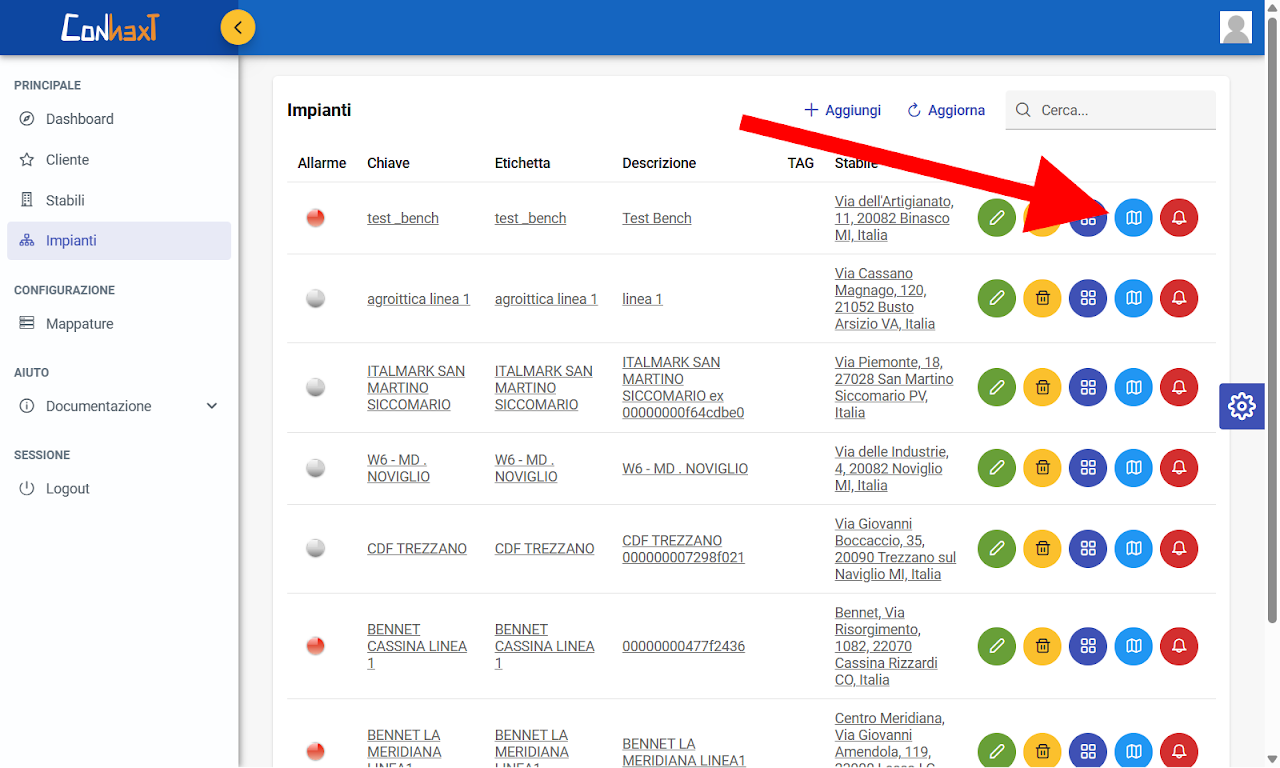
Task: Open Mappature under Configurazione
Action: click(x=80, y=324)
